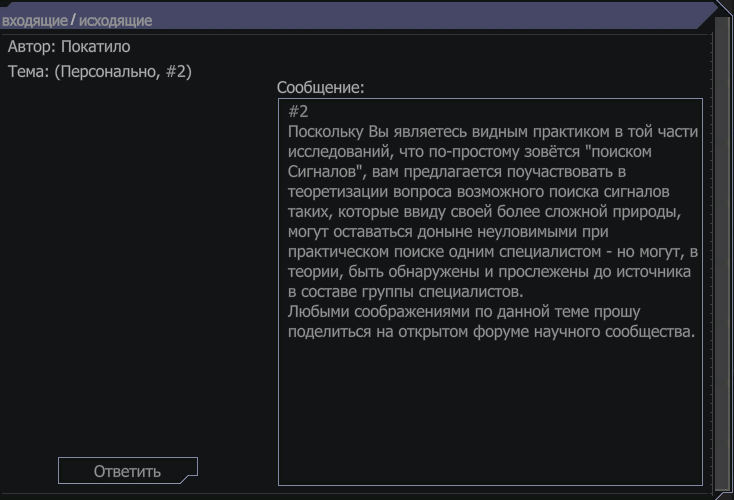
Task: Click the notched corner of Ответить button
Action: pyautogui.click(x=189, y=478)
